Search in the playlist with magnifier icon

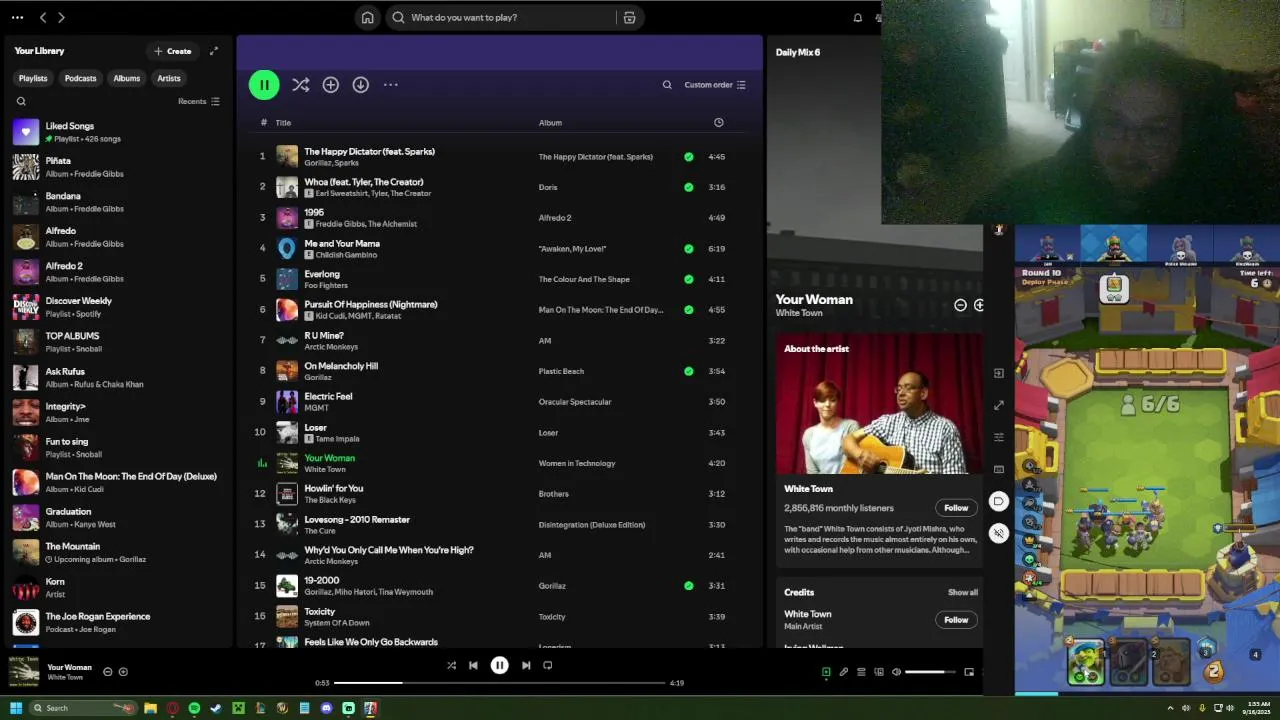click(667, 85)
